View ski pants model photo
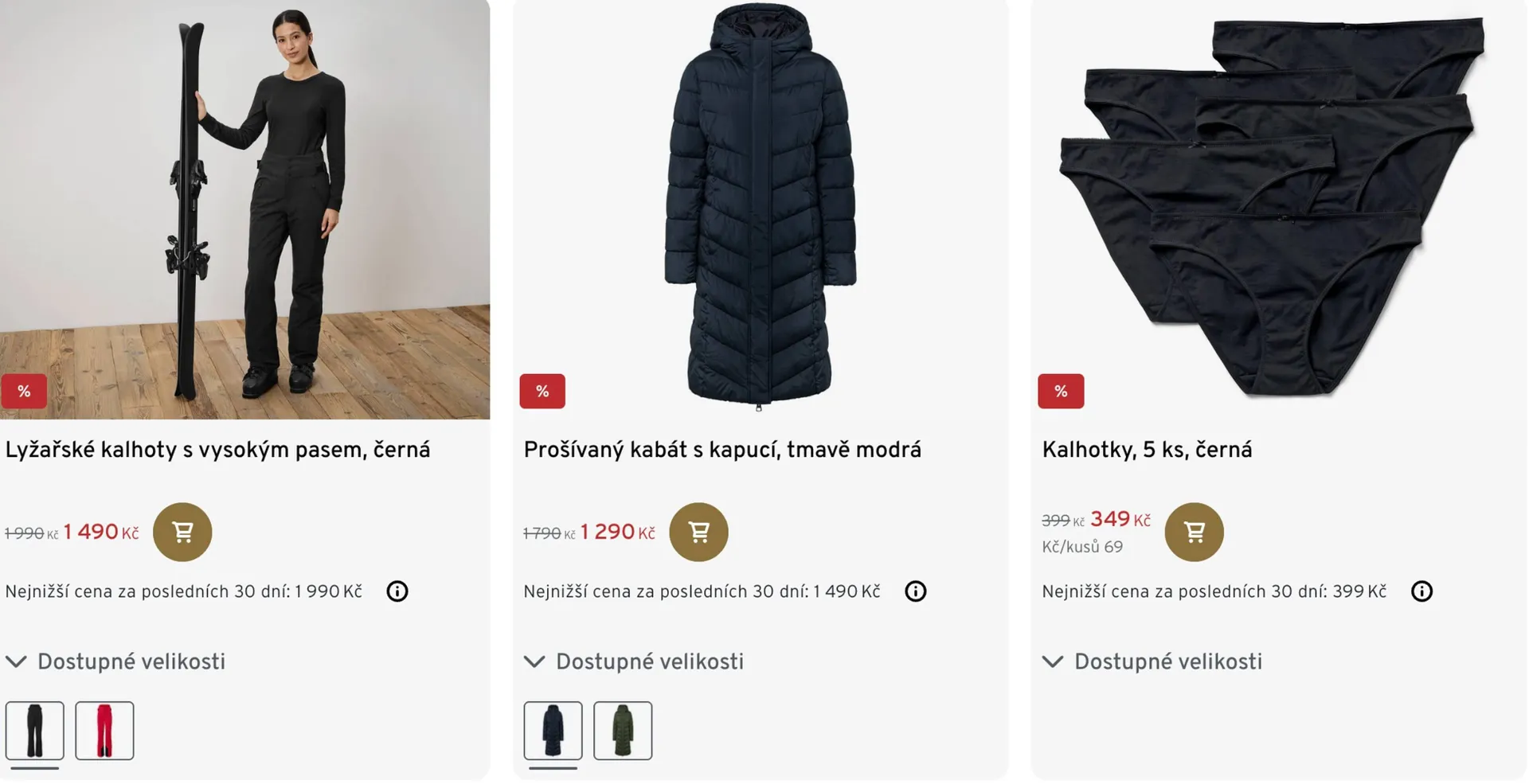 (244, 207)
